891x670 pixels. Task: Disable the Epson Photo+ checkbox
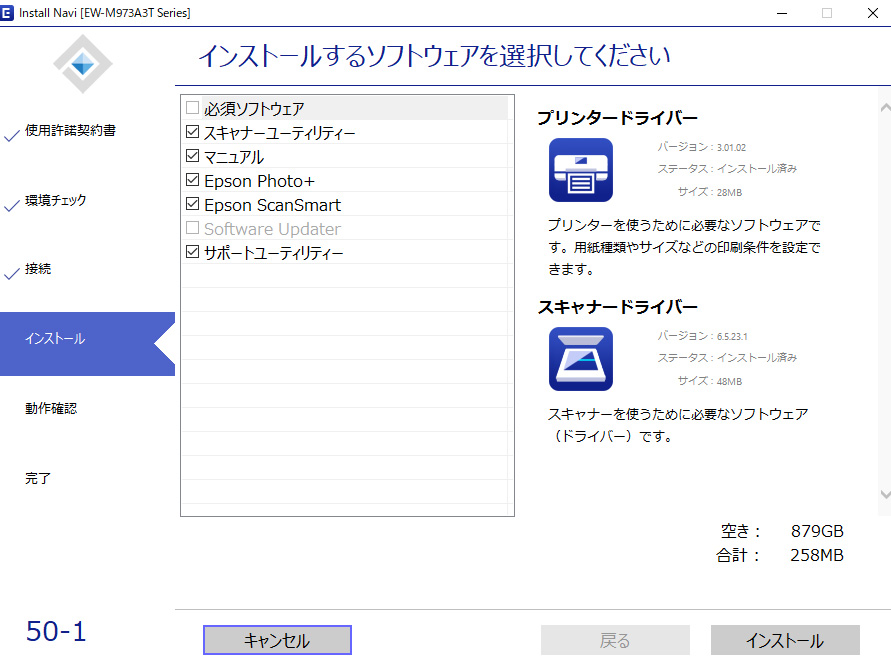pos(193,180)
